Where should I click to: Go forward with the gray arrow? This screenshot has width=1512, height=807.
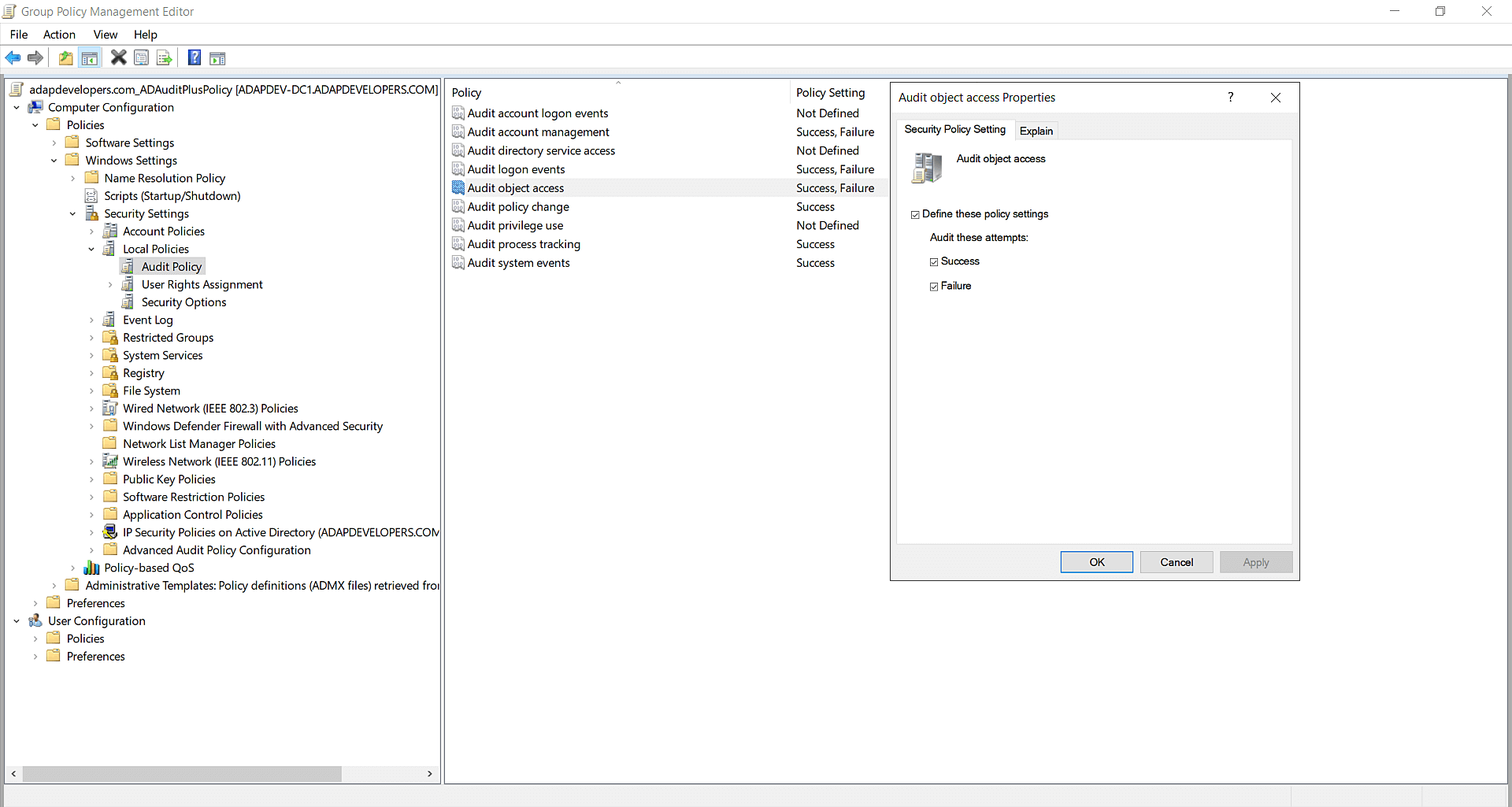click(35, 57)
